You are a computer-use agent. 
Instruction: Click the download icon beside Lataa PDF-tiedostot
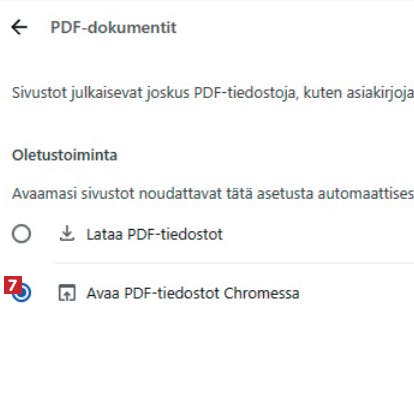click(67, 233)
